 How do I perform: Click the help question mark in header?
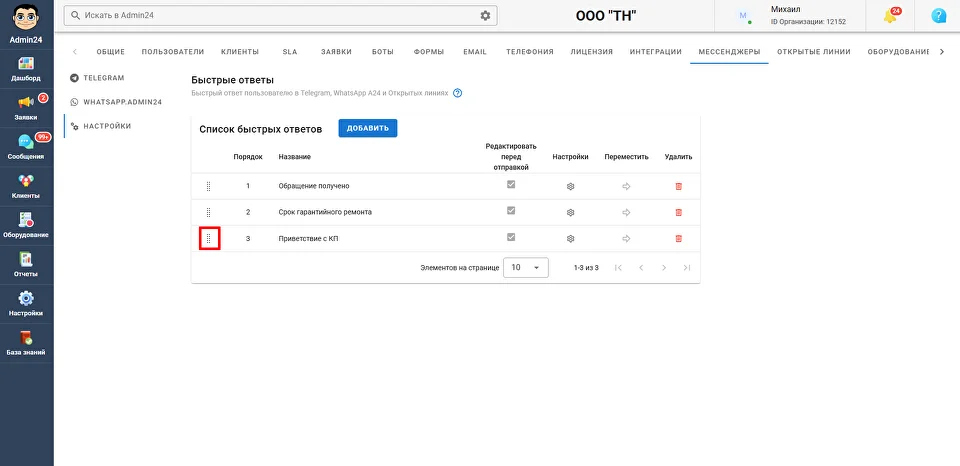click(x=938, y=16)
